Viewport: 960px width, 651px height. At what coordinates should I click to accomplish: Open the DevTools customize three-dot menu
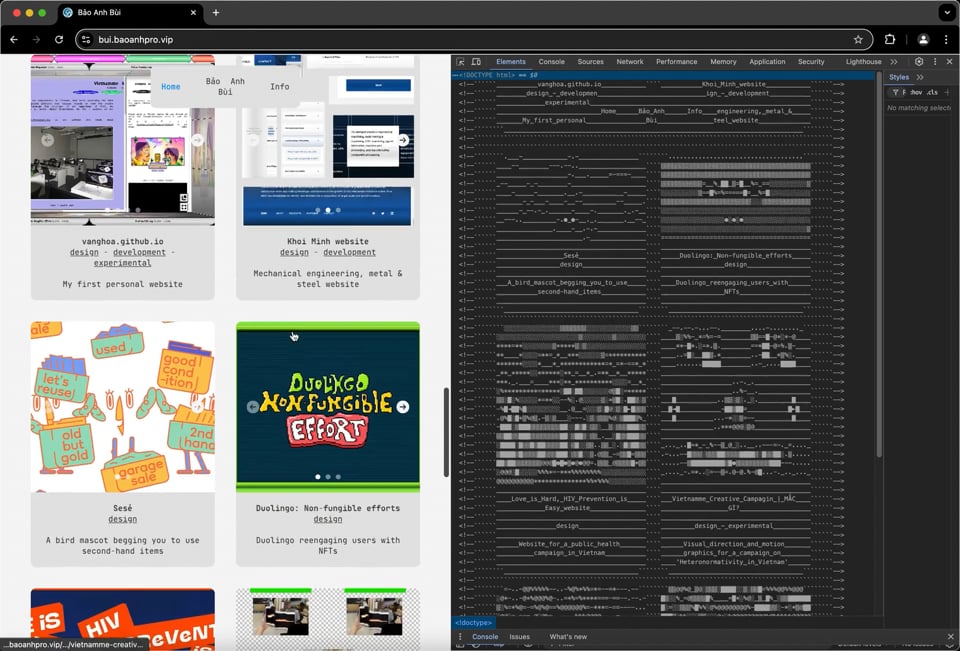[935, 62]
